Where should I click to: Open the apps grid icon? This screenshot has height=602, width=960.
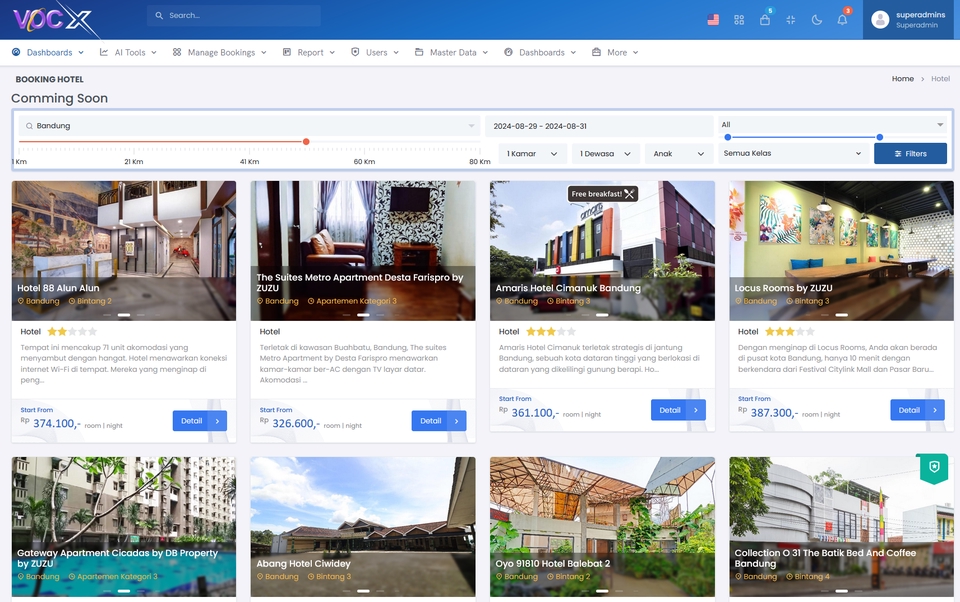pos(739,19)
